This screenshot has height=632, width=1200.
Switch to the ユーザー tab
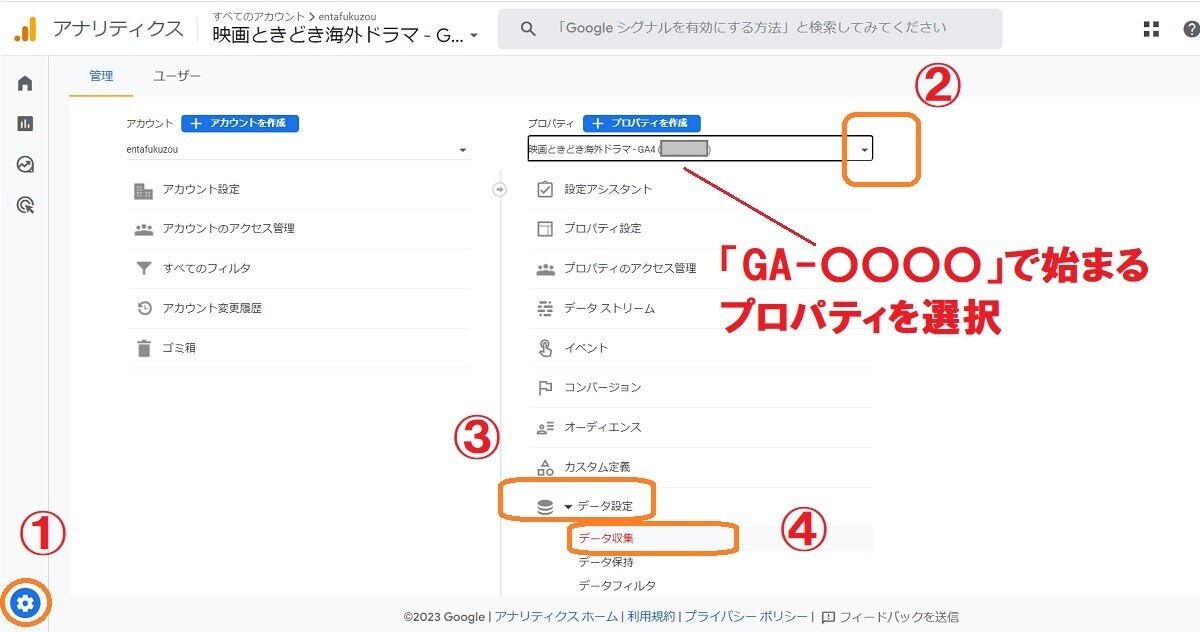point(177,75)
